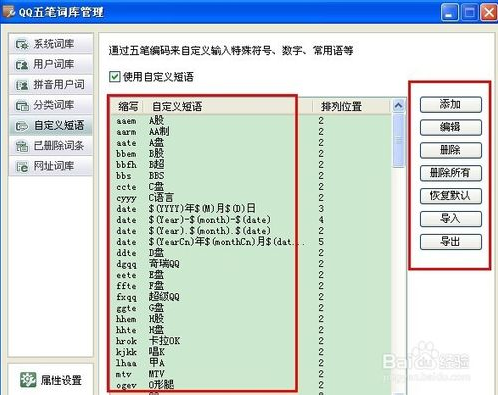The height and width of the screenshot is (396, 498).
Task: Click the 分类词库 sidebar icon
Action: [x=22, y=105]
